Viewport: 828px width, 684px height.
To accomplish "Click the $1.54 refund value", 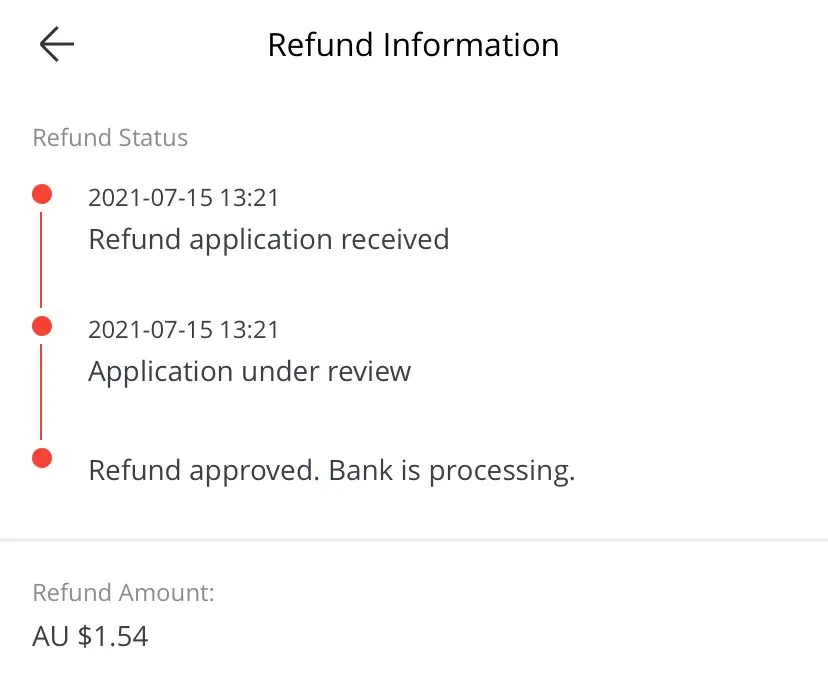I will (x=113, y=636).
